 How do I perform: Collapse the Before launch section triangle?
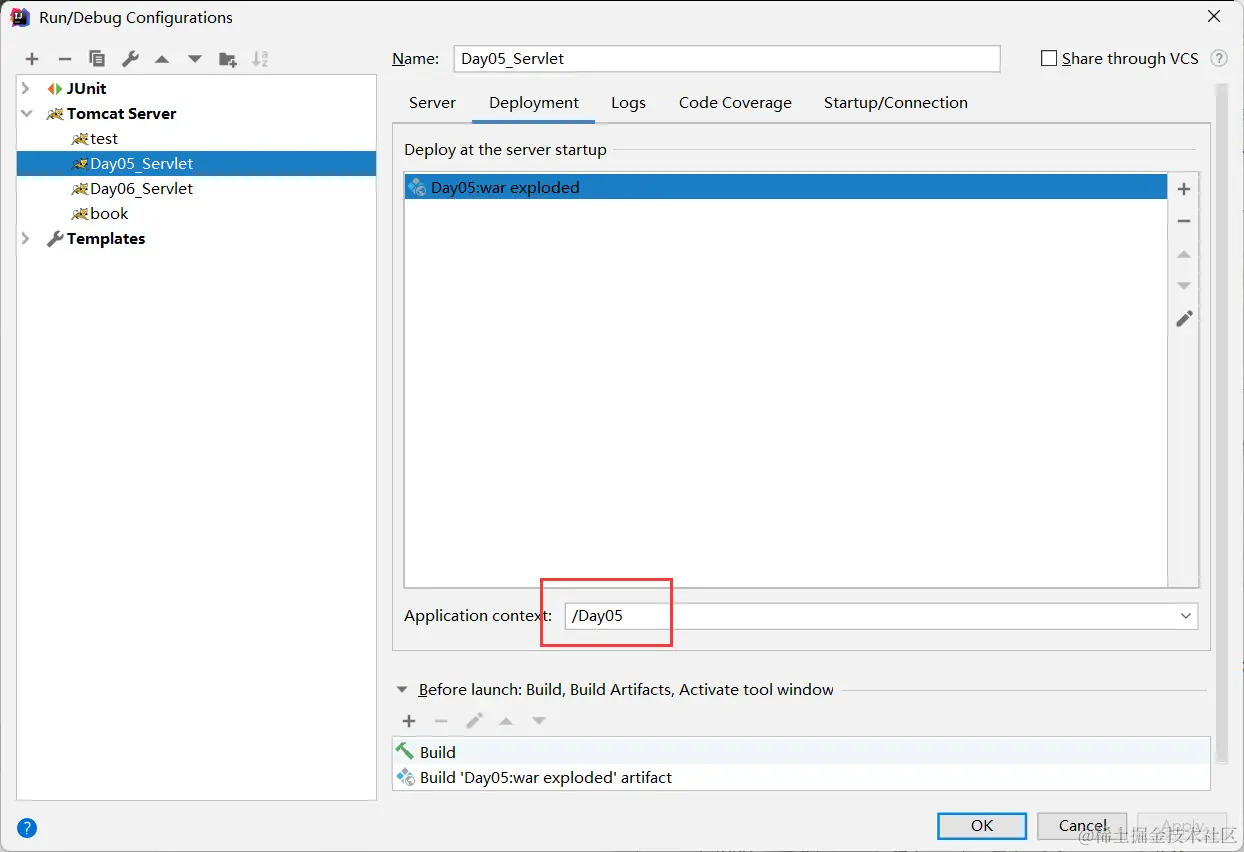click(402, 690)
